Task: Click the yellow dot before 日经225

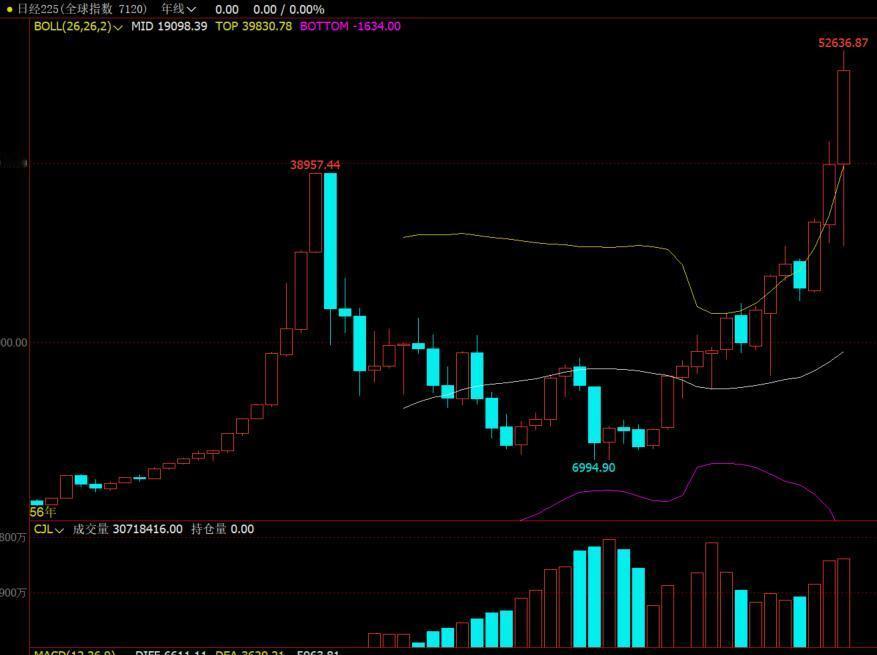Action: click(9, 9)
